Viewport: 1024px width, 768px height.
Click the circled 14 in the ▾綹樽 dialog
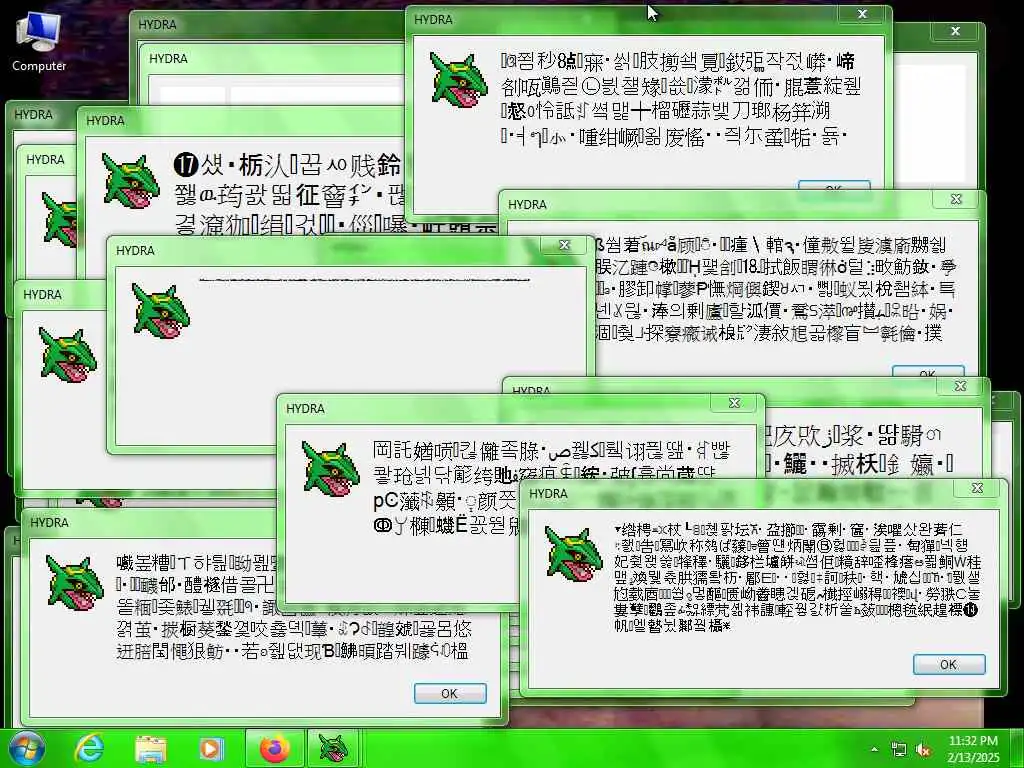click(971, 611)
